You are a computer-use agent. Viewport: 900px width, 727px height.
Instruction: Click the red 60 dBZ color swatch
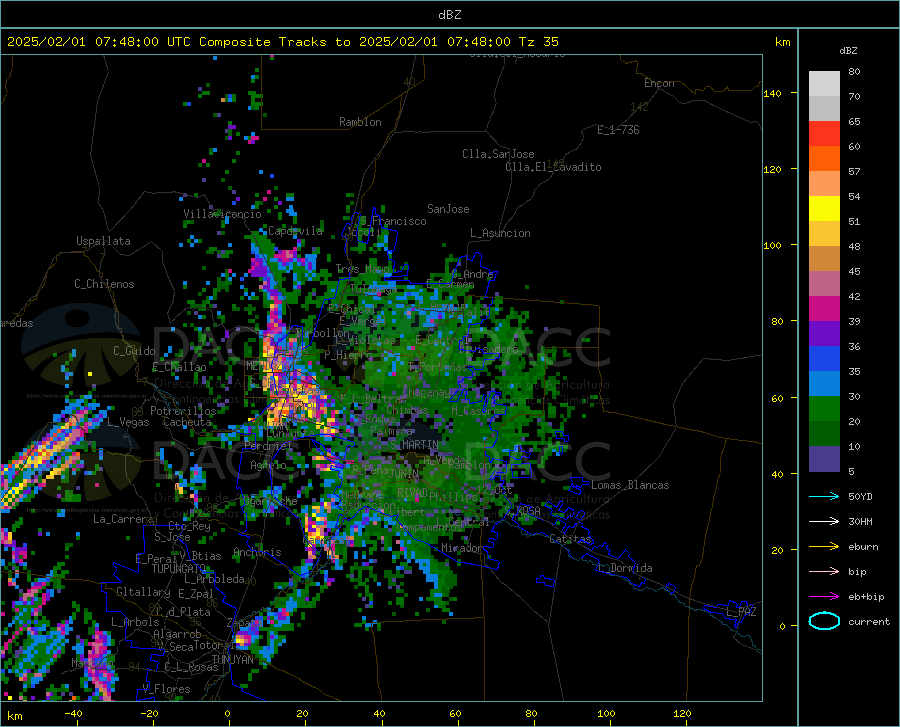824,134
